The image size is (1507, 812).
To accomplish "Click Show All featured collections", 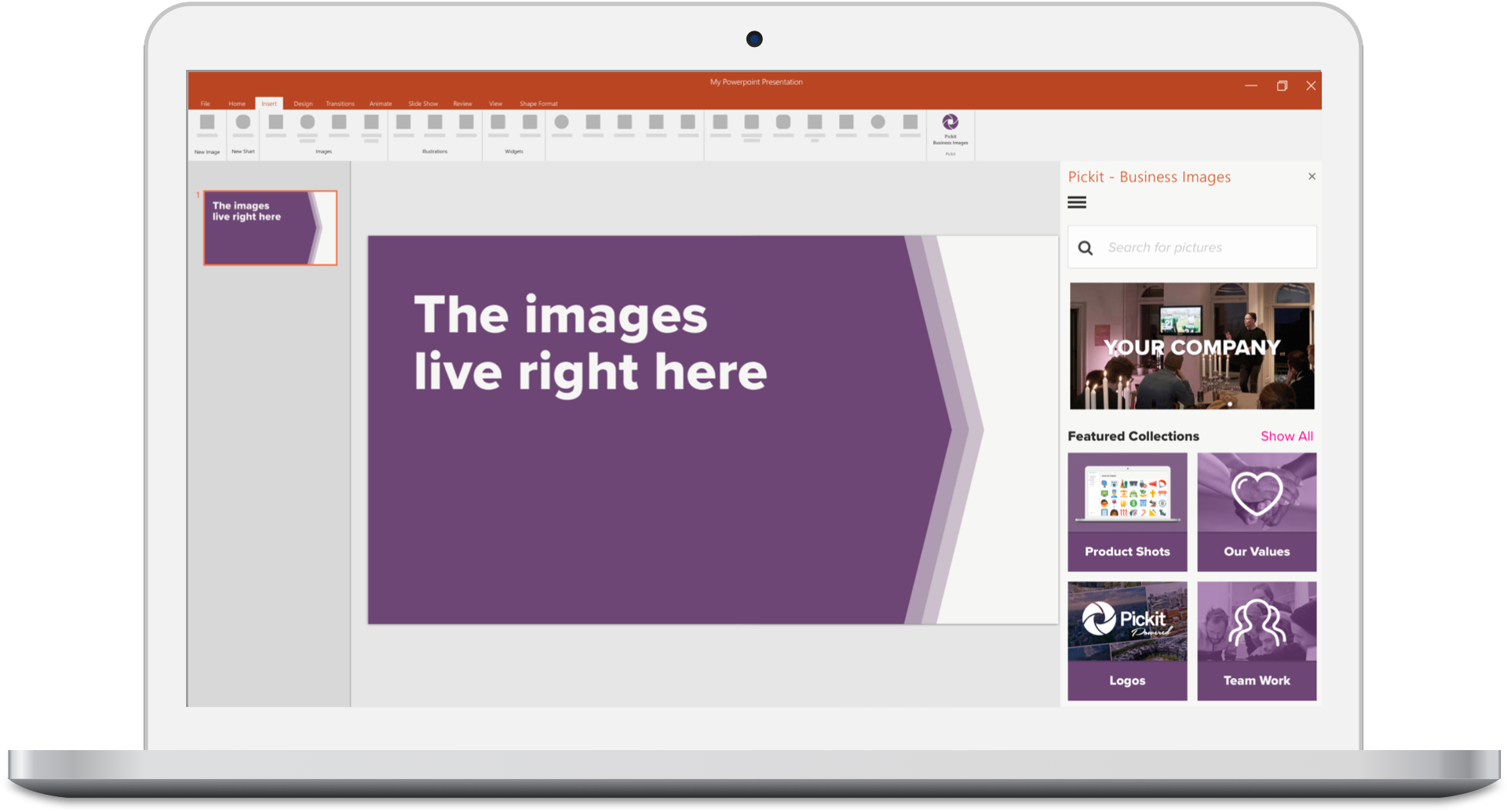I will tap(1286, 436).
